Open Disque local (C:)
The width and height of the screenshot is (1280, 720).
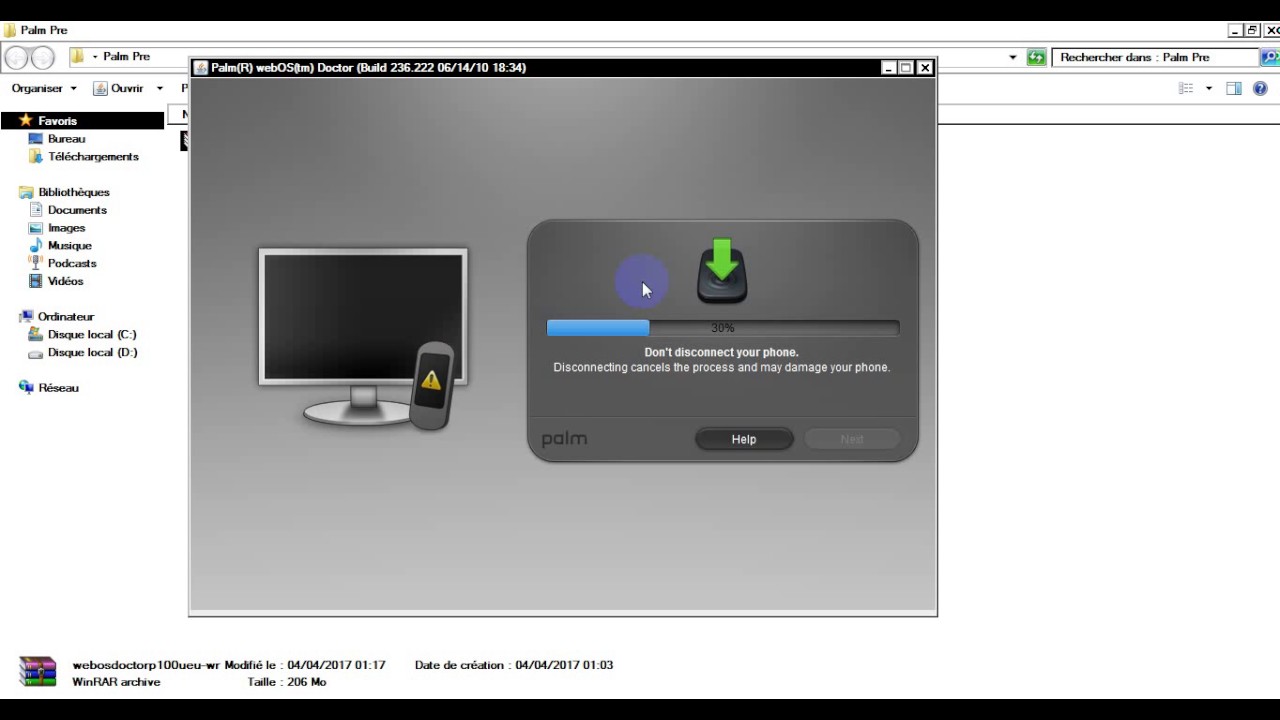[x=92, y=335]
